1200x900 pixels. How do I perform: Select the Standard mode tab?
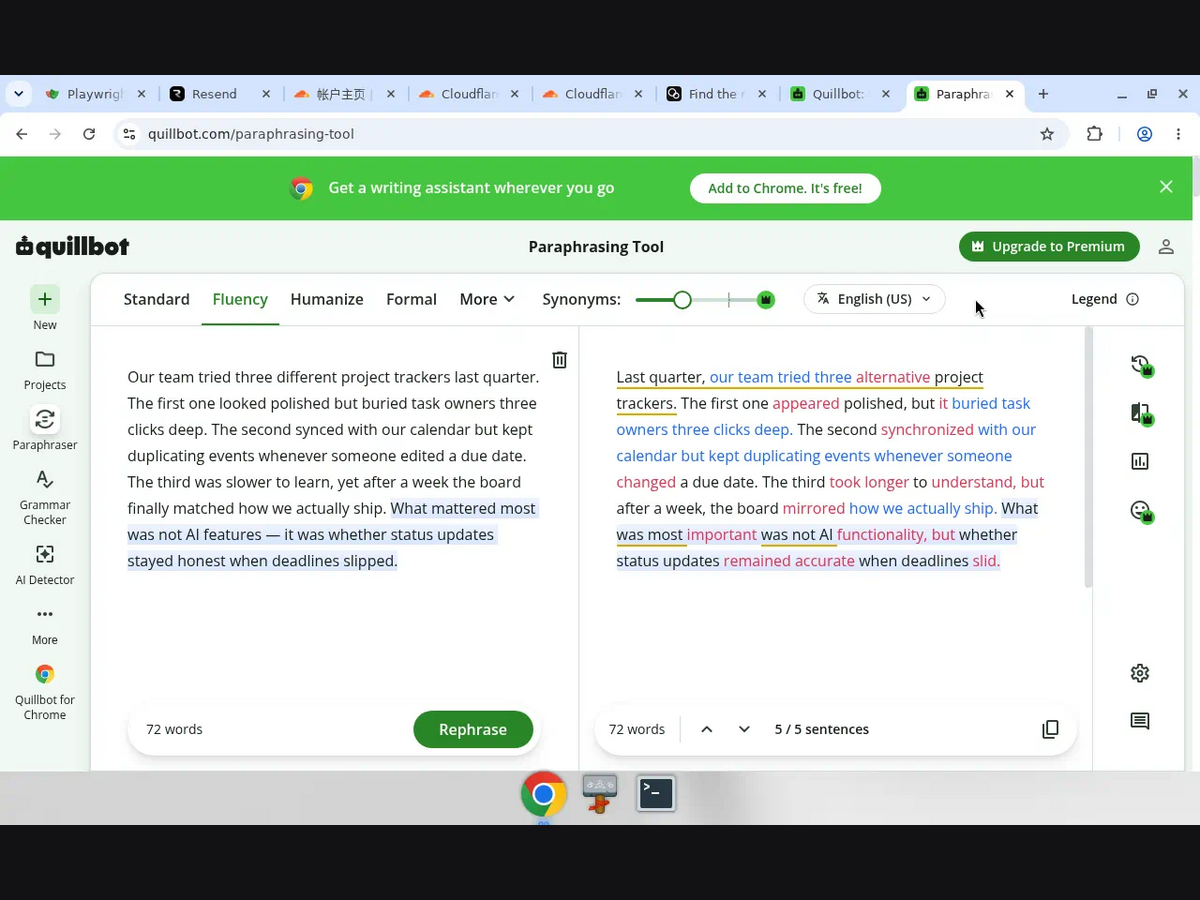[156, 299]
